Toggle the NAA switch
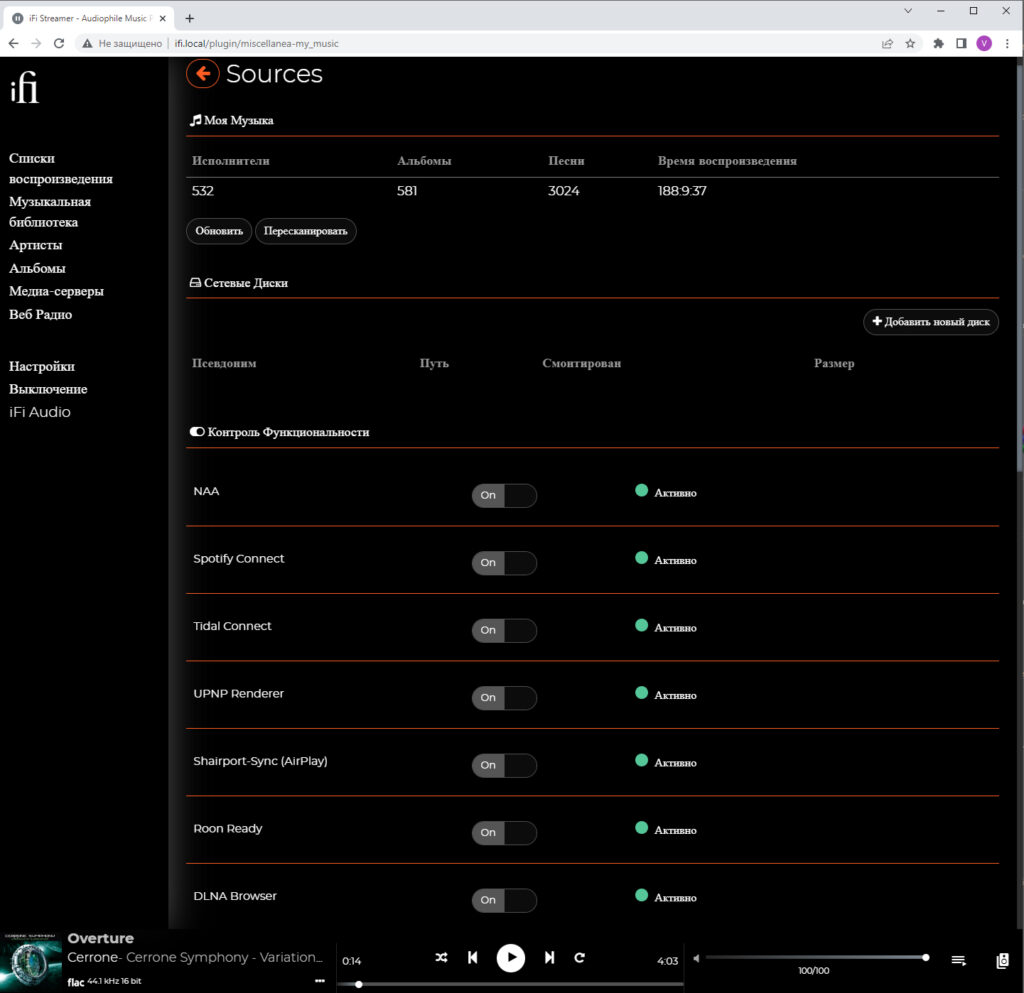 click(504, 496)
